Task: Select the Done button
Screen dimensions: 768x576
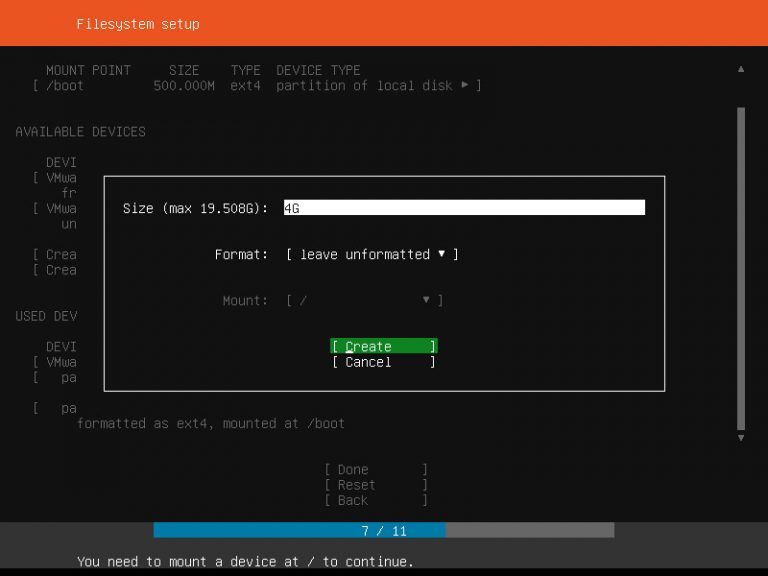Action: pos(376,469)
